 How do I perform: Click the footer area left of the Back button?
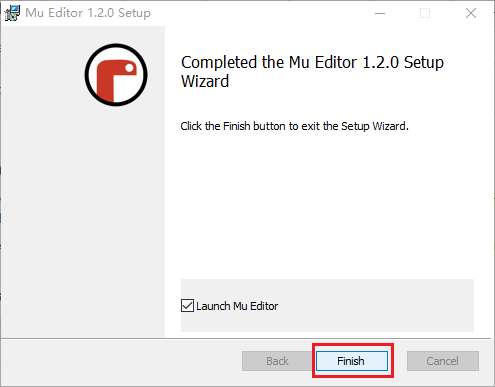[x=122, y=362]
